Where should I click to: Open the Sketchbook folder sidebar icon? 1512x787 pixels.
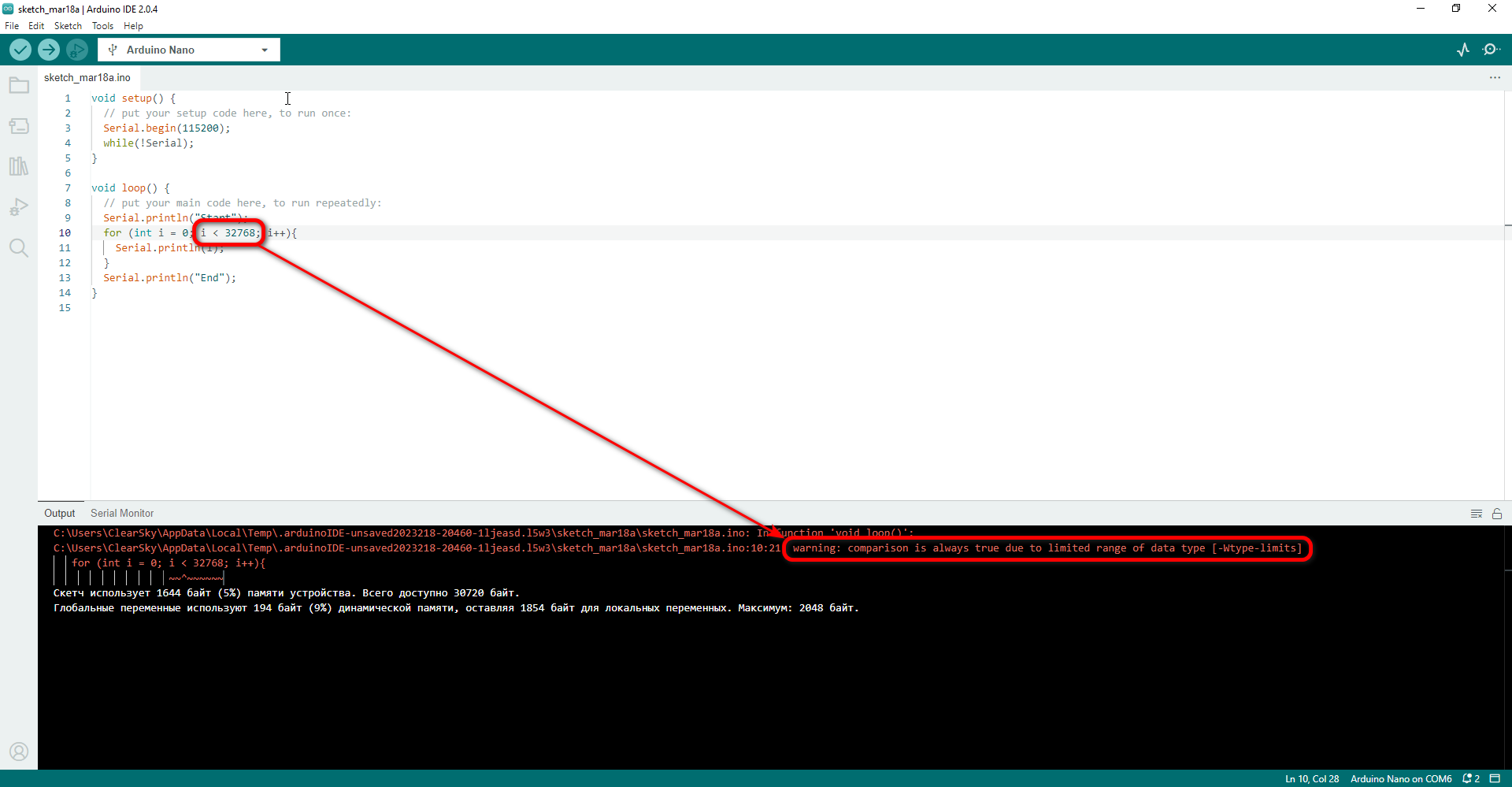(19, 85)
